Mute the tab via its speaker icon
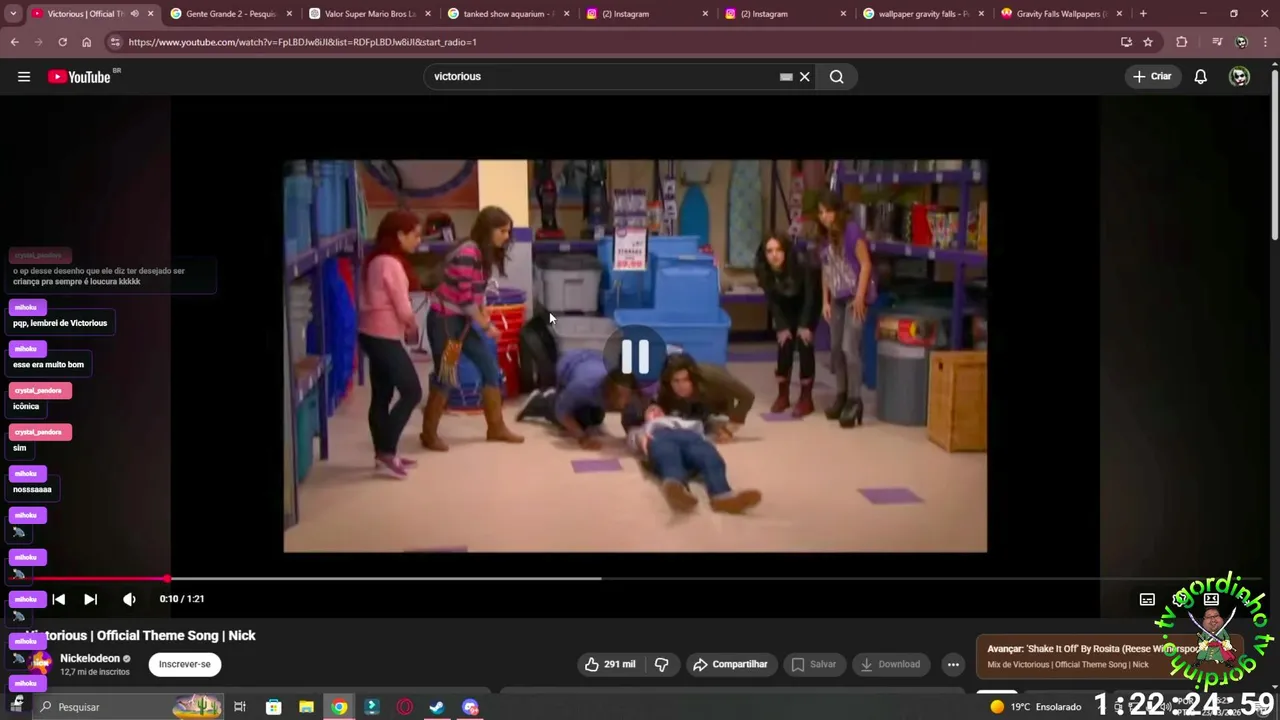 coord(134,14)
